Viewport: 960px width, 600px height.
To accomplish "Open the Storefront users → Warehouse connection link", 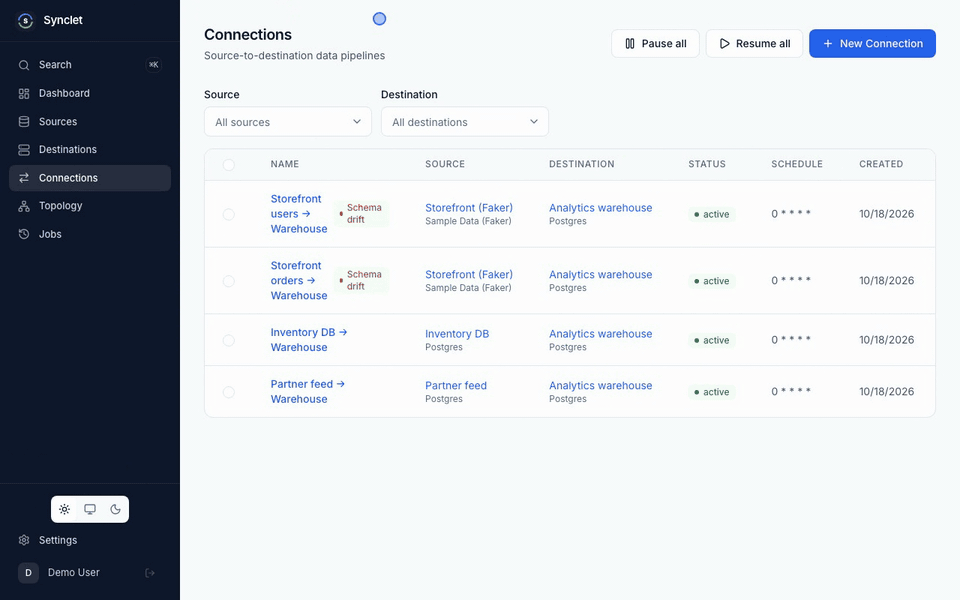I will click(x=299, y=214).
